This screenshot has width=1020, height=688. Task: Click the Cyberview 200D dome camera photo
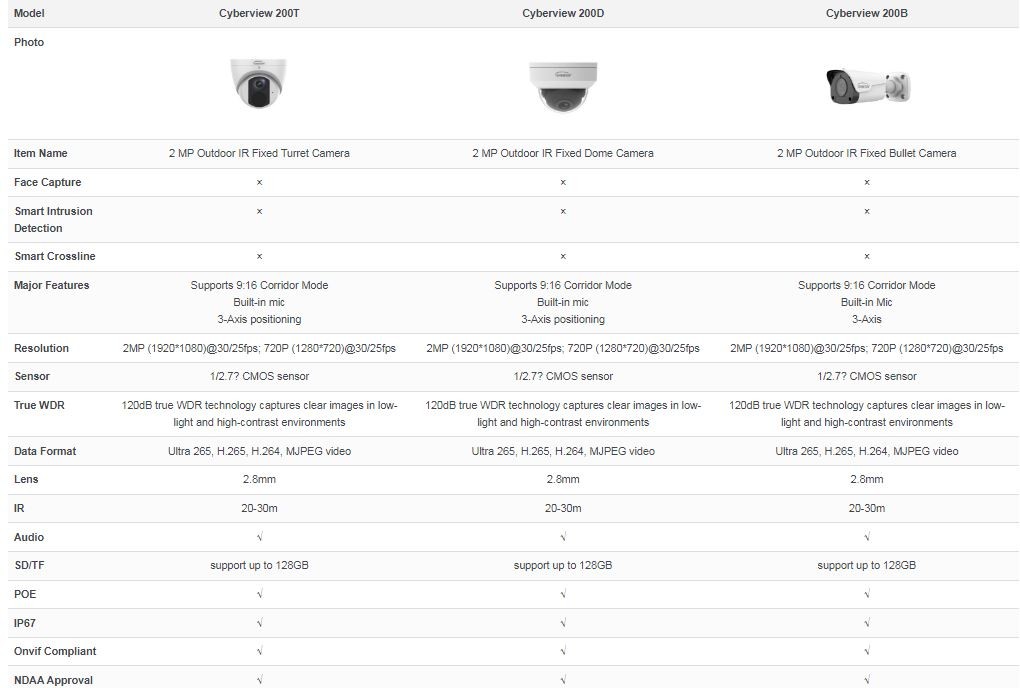[x=563, y=86]
